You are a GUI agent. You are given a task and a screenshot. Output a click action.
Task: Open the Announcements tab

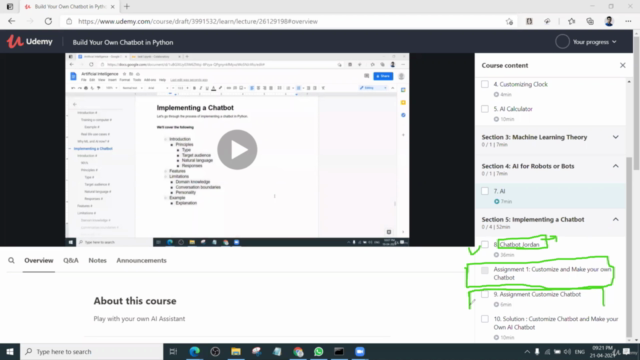click(x=141, y=260)
